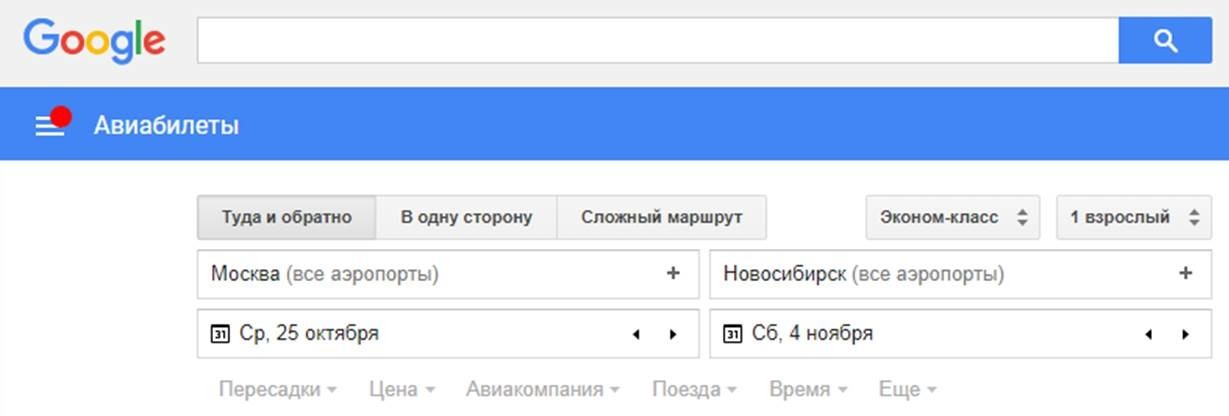The height and width of the screenshot is (416, 1229).
Task: Go to previous day for departure date
Action: pyautogui.click(x=636, y=335)
